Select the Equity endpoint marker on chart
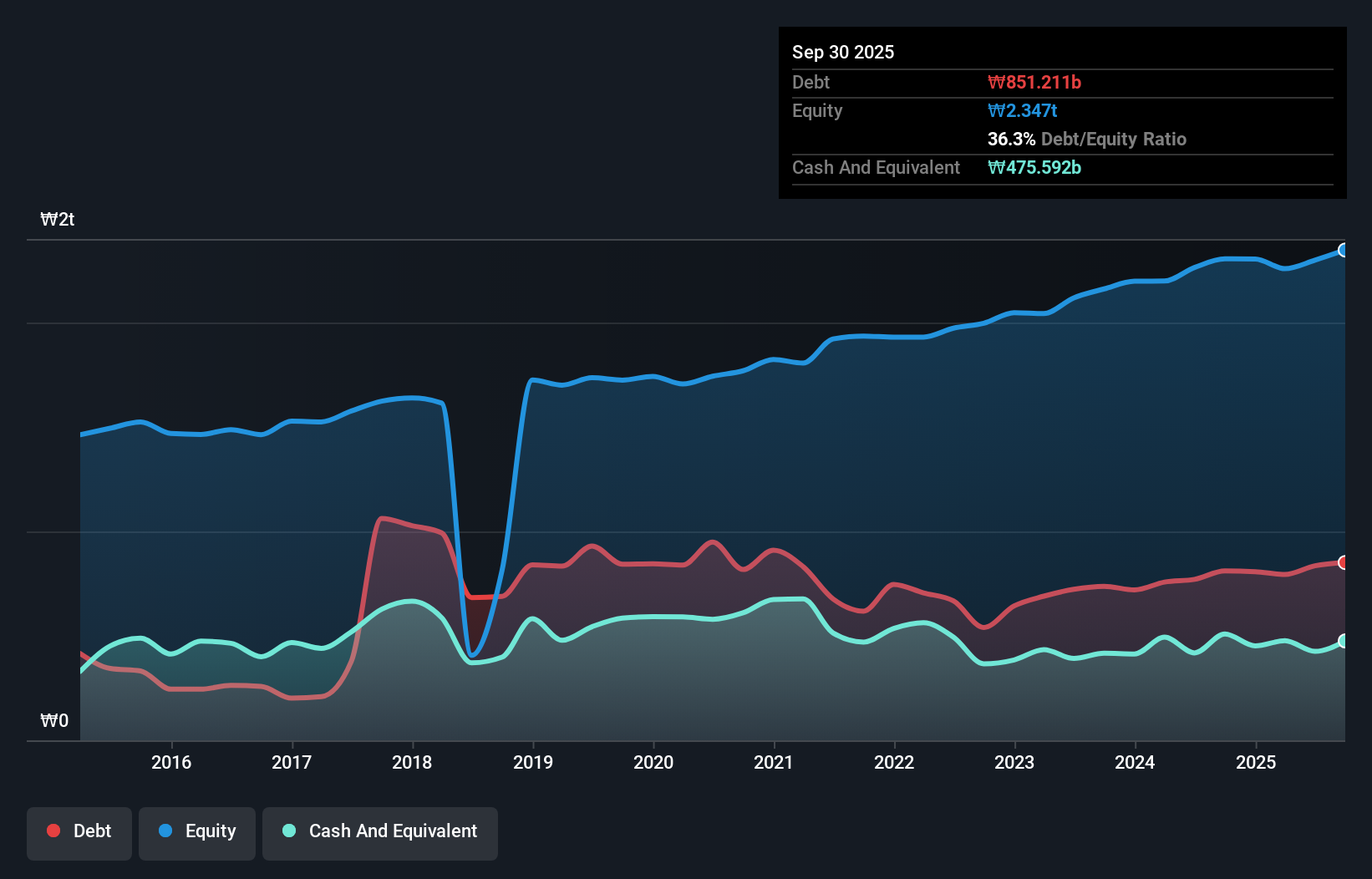The height and width of the screenshot is (879, 1372). (x=1343, y=250)
